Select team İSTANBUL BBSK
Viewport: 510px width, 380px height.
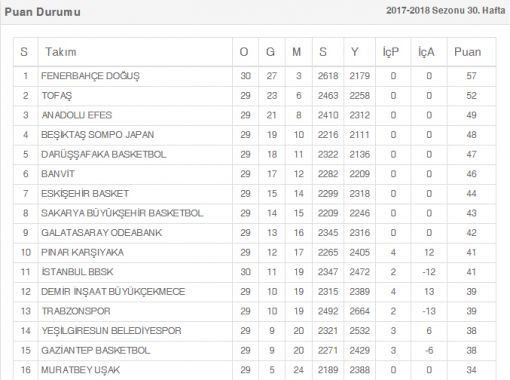(77, 272)
